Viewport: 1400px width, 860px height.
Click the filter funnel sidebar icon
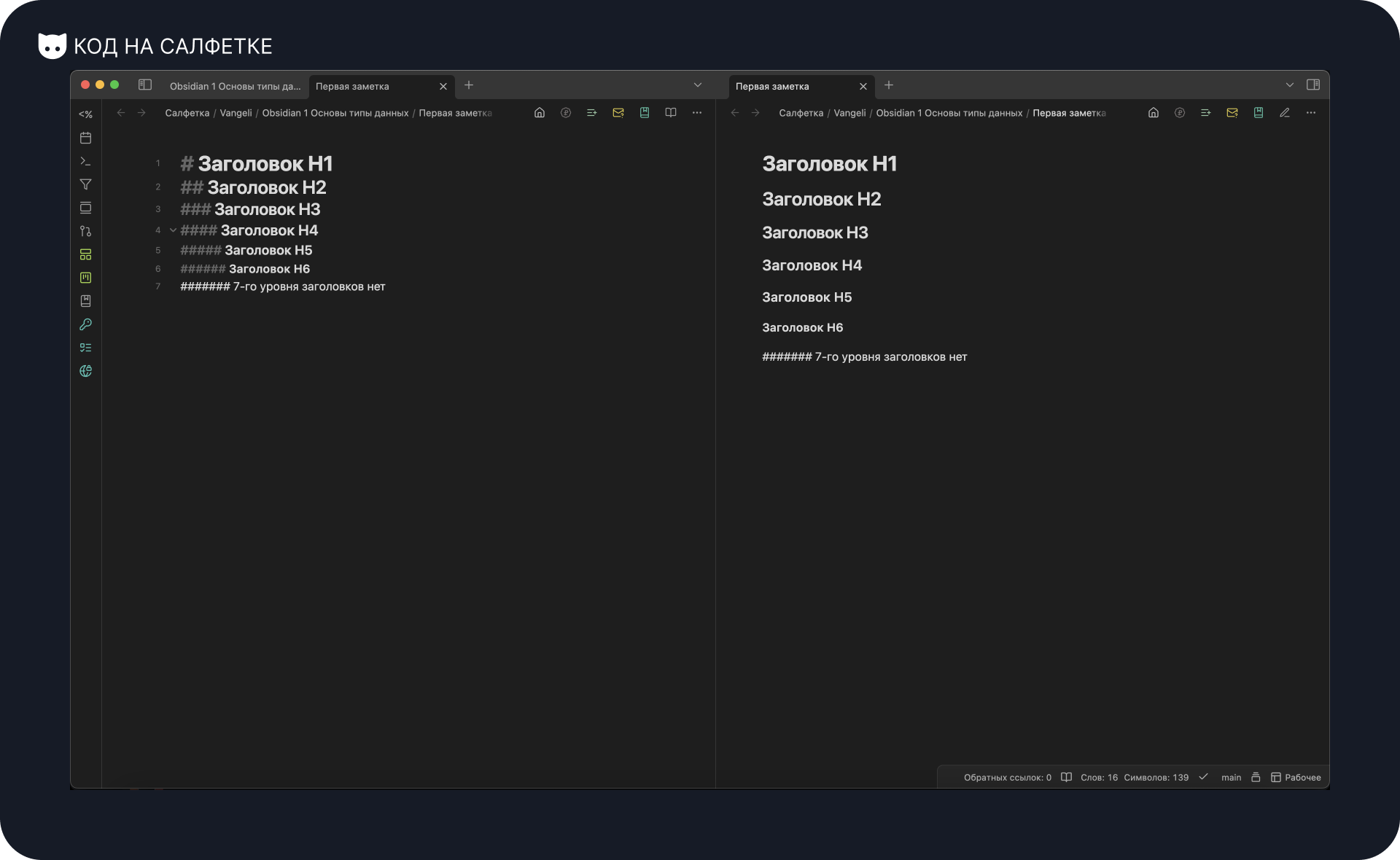click(85, 184)
